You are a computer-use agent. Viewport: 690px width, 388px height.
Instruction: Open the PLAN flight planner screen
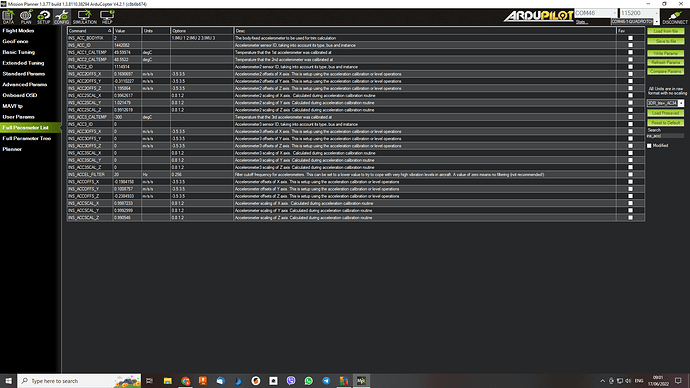coord(26,17)
